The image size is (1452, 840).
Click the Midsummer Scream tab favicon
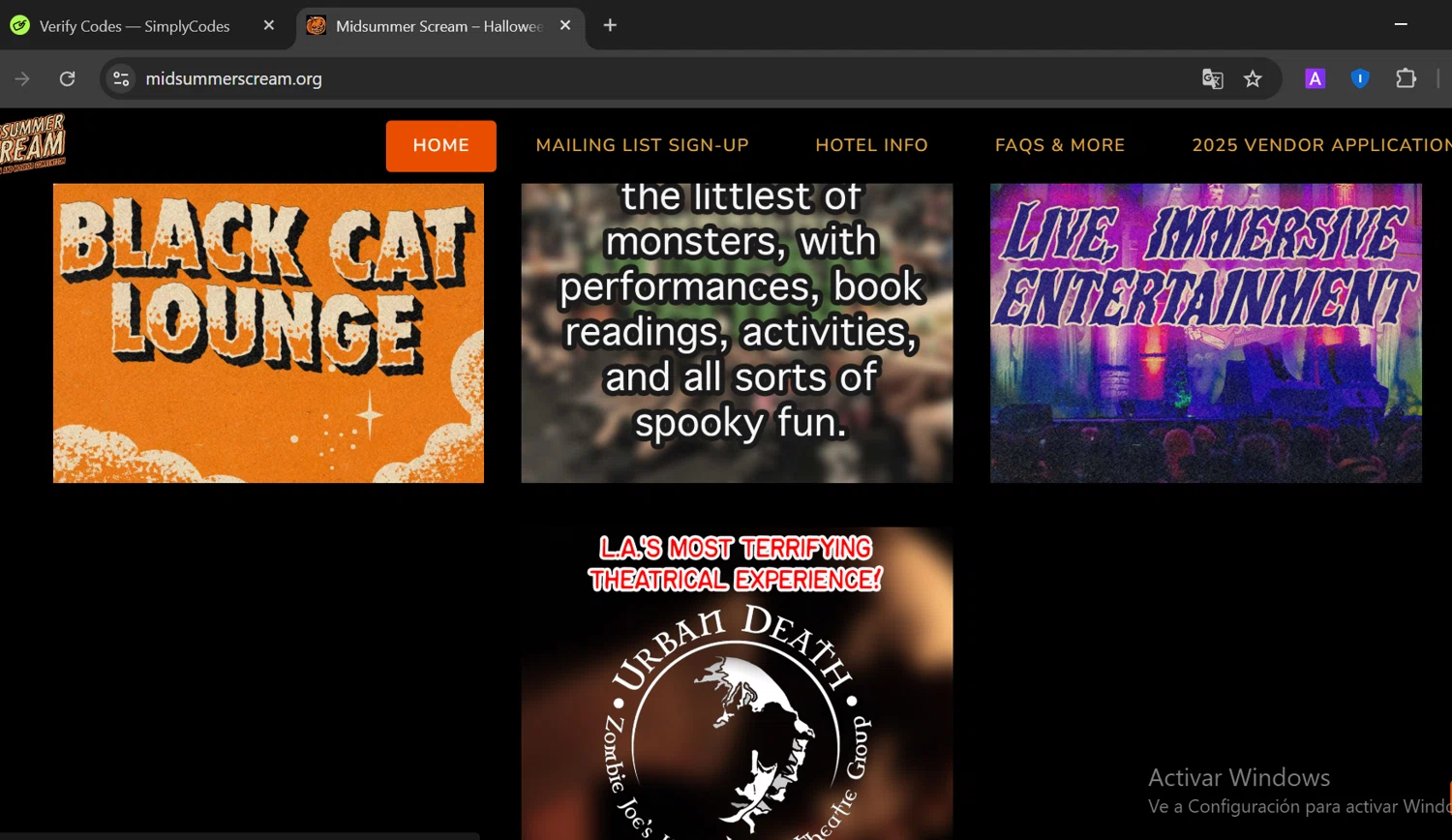(x=316, y=26)
